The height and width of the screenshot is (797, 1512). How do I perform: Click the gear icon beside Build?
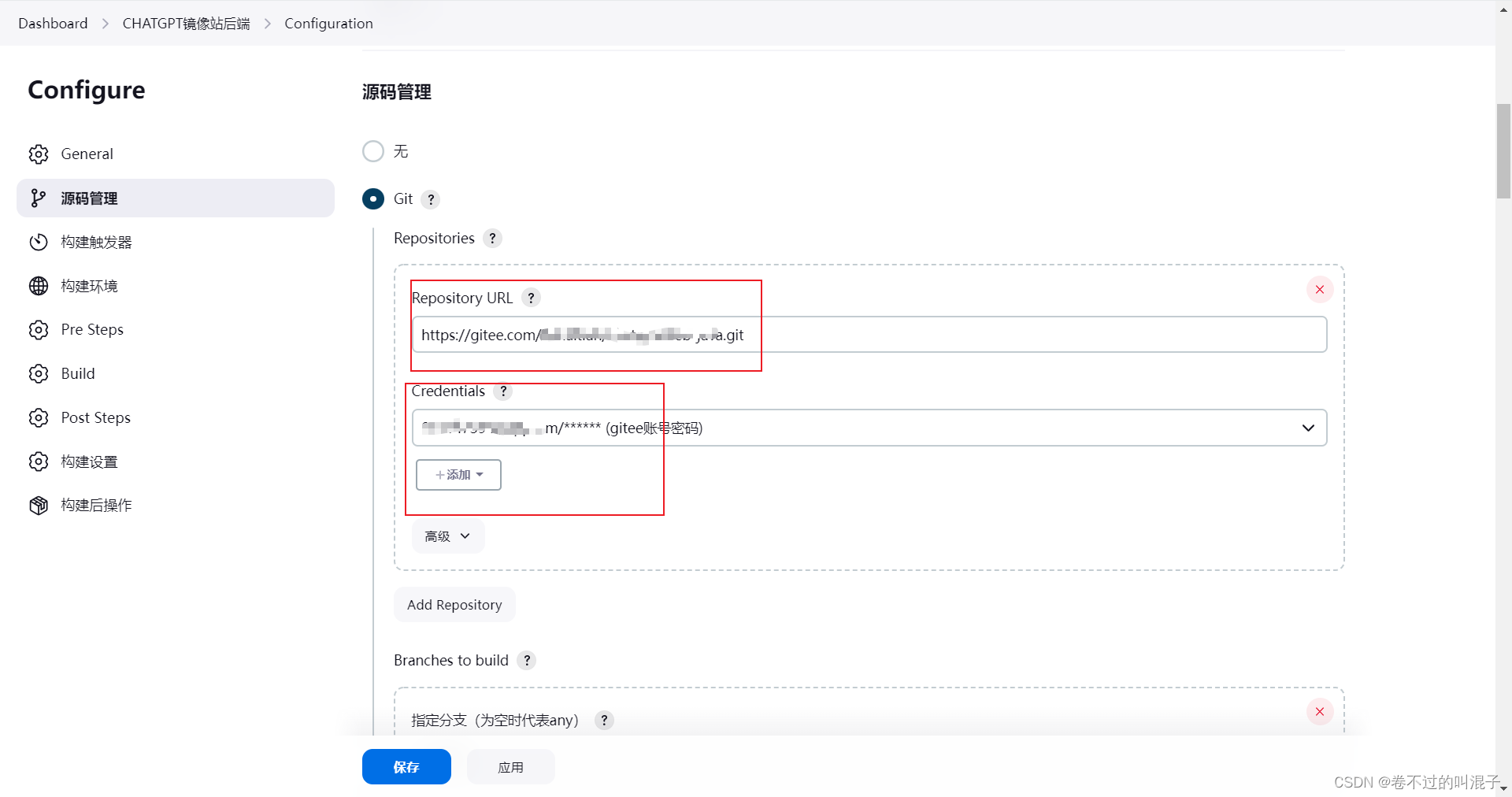(x=39, y=373)
